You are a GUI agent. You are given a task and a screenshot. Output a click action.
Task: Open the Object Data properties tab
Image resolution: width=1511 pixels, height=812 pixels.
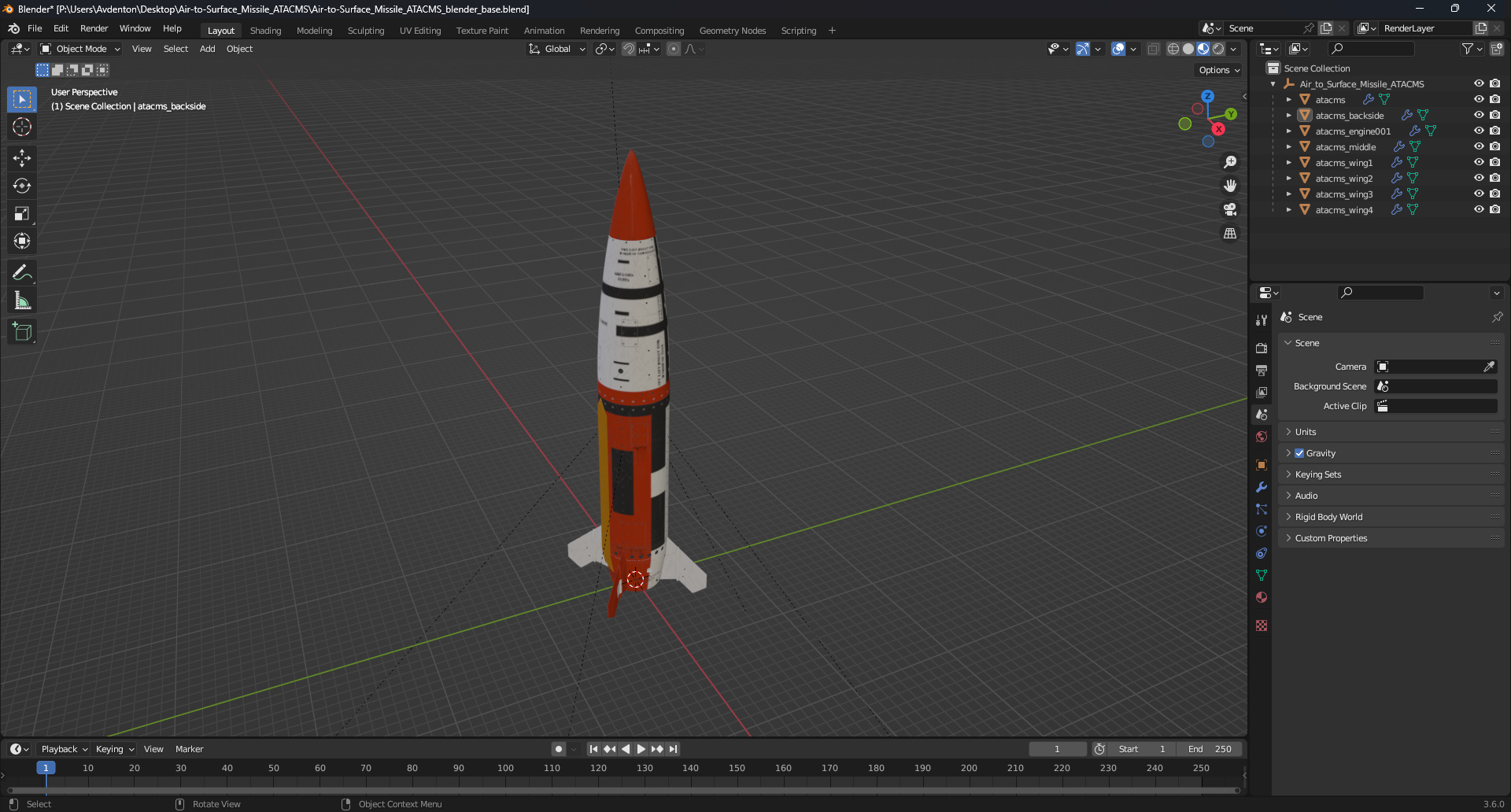tap(1262, 575)
